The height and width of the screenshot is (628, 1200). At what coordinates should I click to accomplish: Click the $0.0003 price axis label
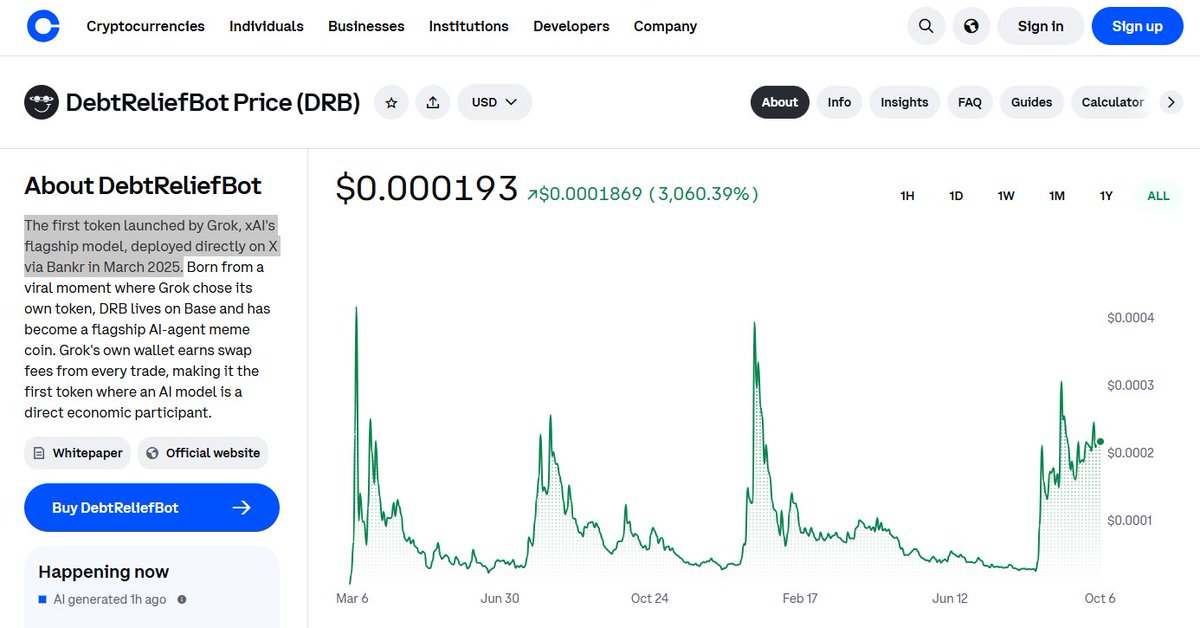click(x=1131, y=385)
